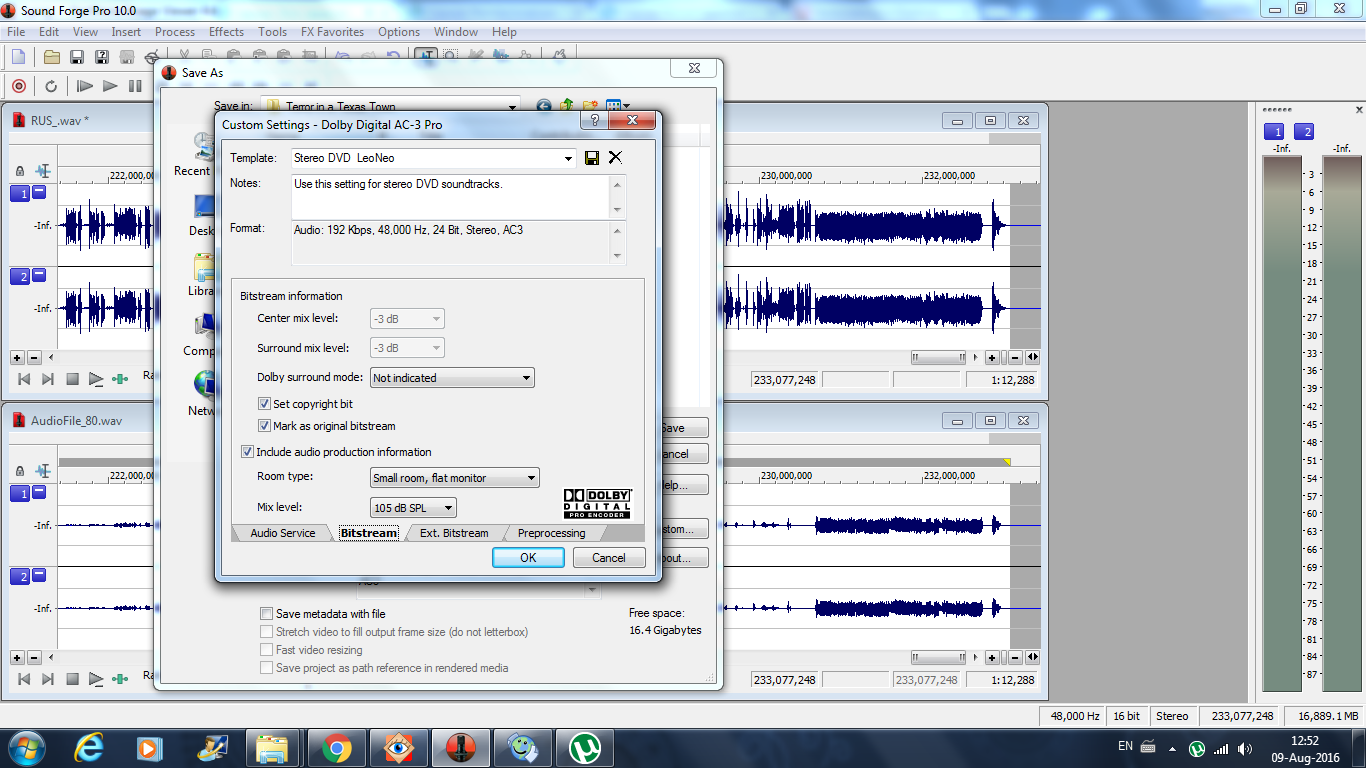Open Mix level dropdown
Screen dimensions: 1366x768
pos(449,508)
